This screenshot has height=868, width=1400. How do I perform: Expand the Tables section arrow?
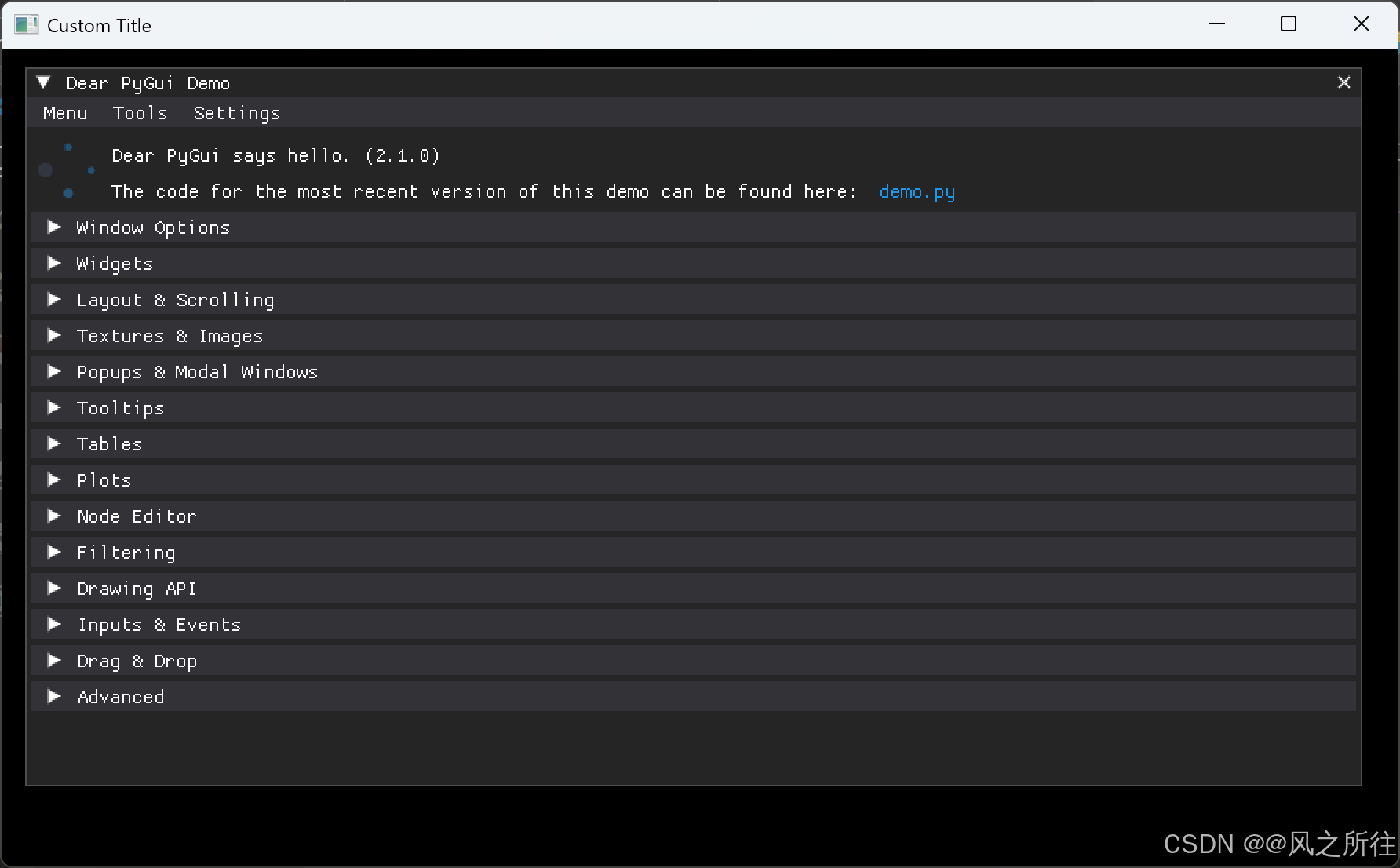[x=53, y=443]
